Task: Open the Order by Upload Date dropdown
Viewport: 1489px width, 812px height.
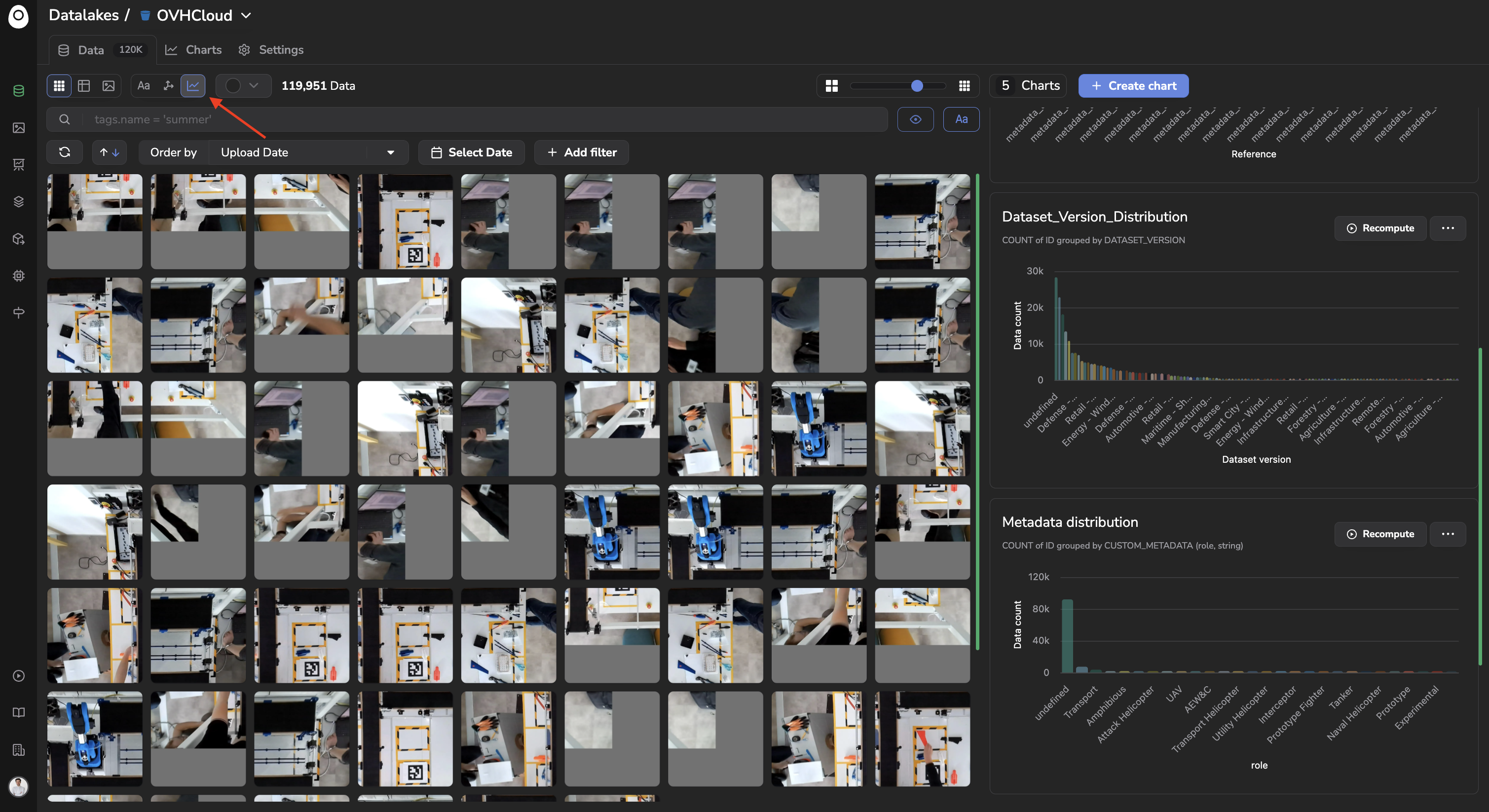Action: tap(308, 152)
